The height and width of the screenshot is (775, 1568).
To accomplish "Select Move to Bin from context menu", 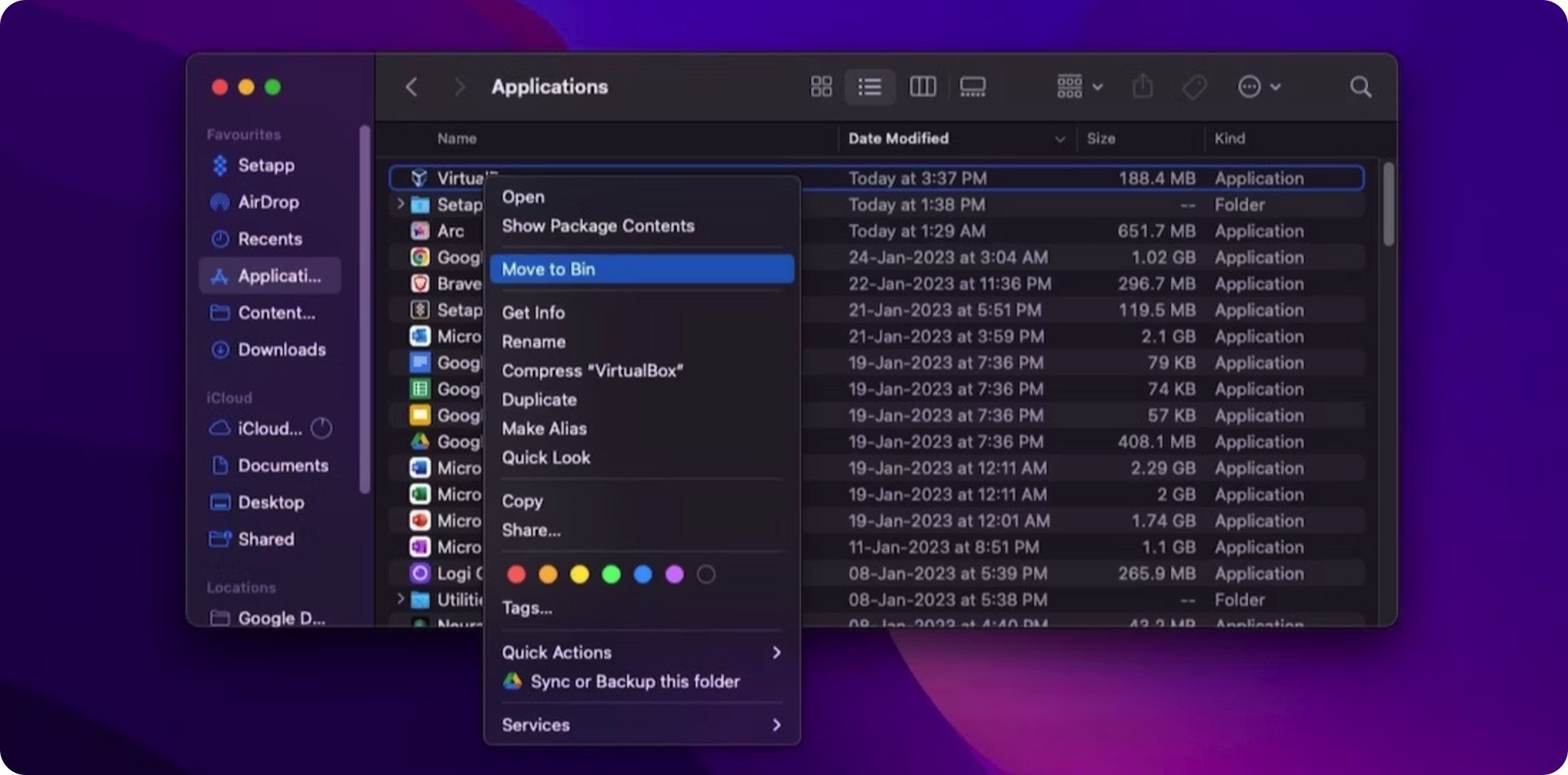I will pyautogui.click(x=641, y=269).
